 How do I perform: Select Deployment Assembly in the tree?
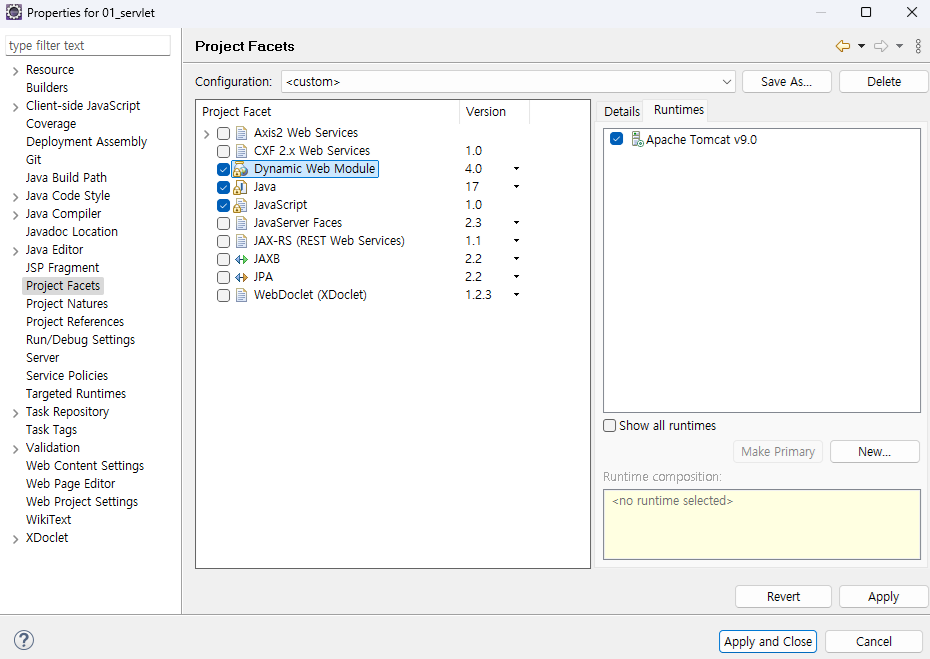click(x=86, y=142)
